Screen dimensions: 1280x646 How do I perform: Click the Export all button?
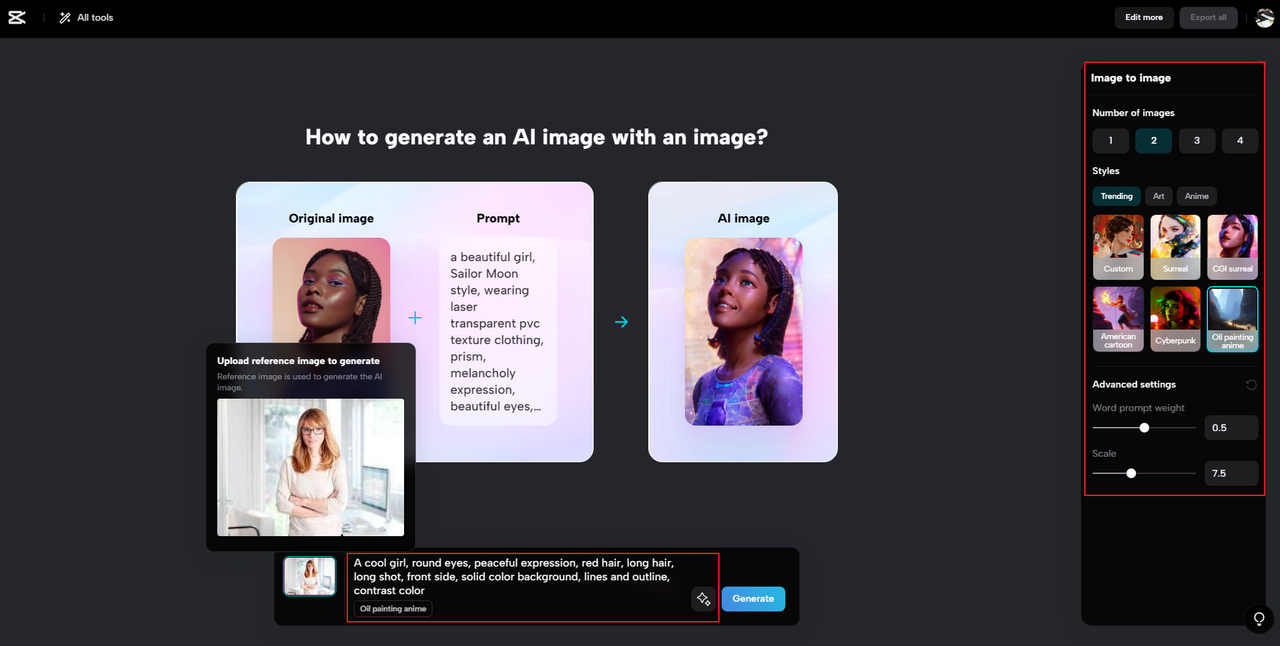point(1208,17)
